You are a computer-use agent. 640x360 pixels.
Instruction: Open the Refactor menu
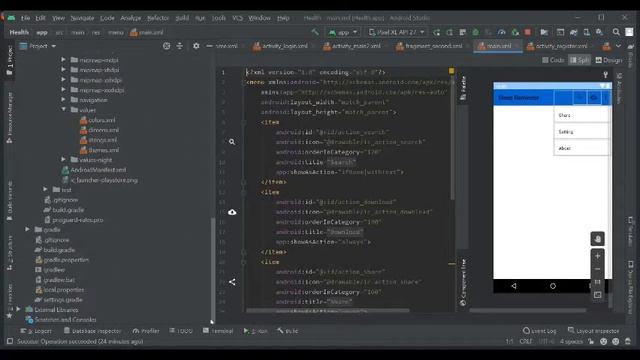click(x=158, y=18)
